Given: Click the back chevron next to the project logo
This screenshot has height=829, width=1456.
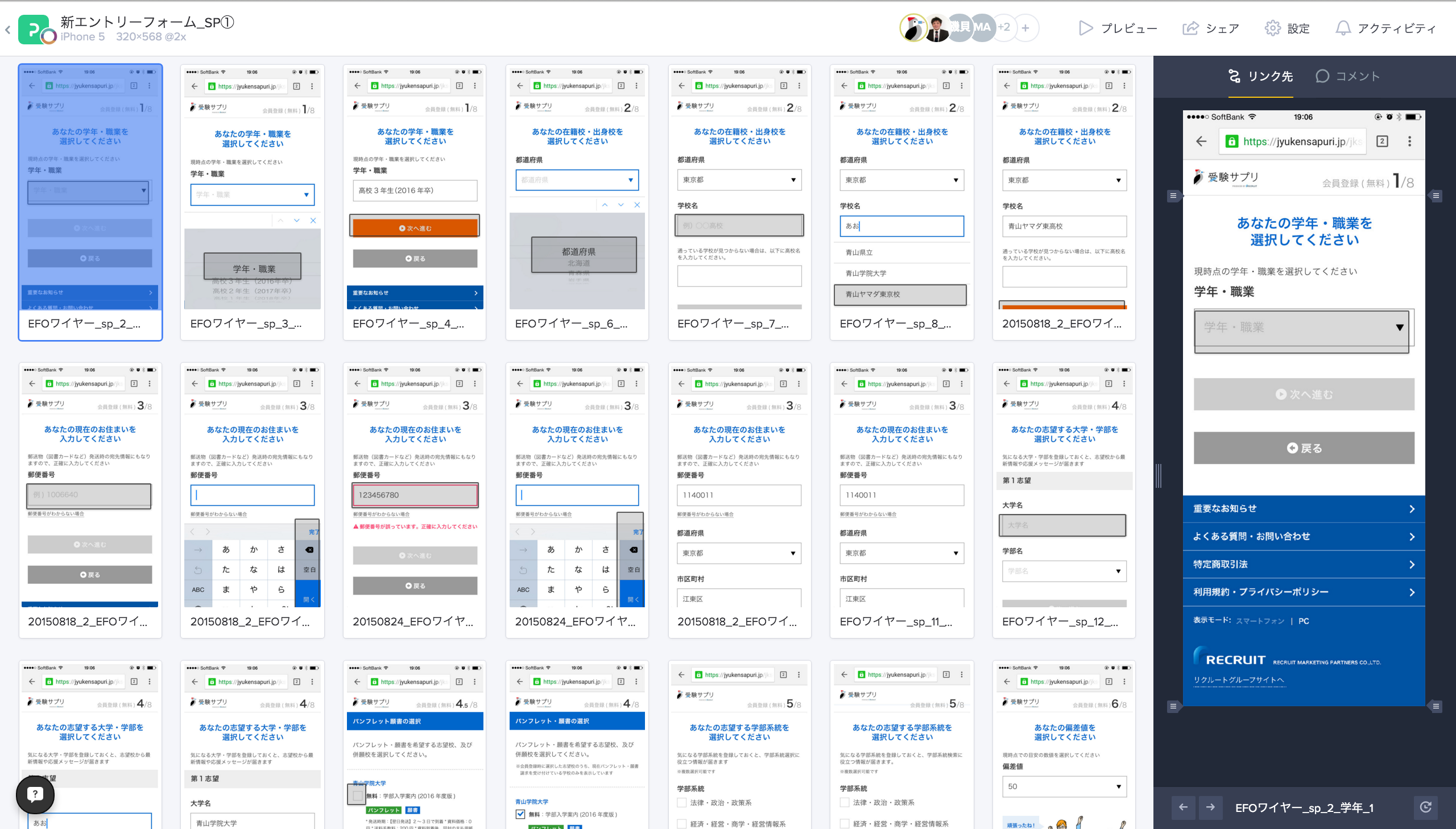Looking at the screenshot, I should [8, 30].
